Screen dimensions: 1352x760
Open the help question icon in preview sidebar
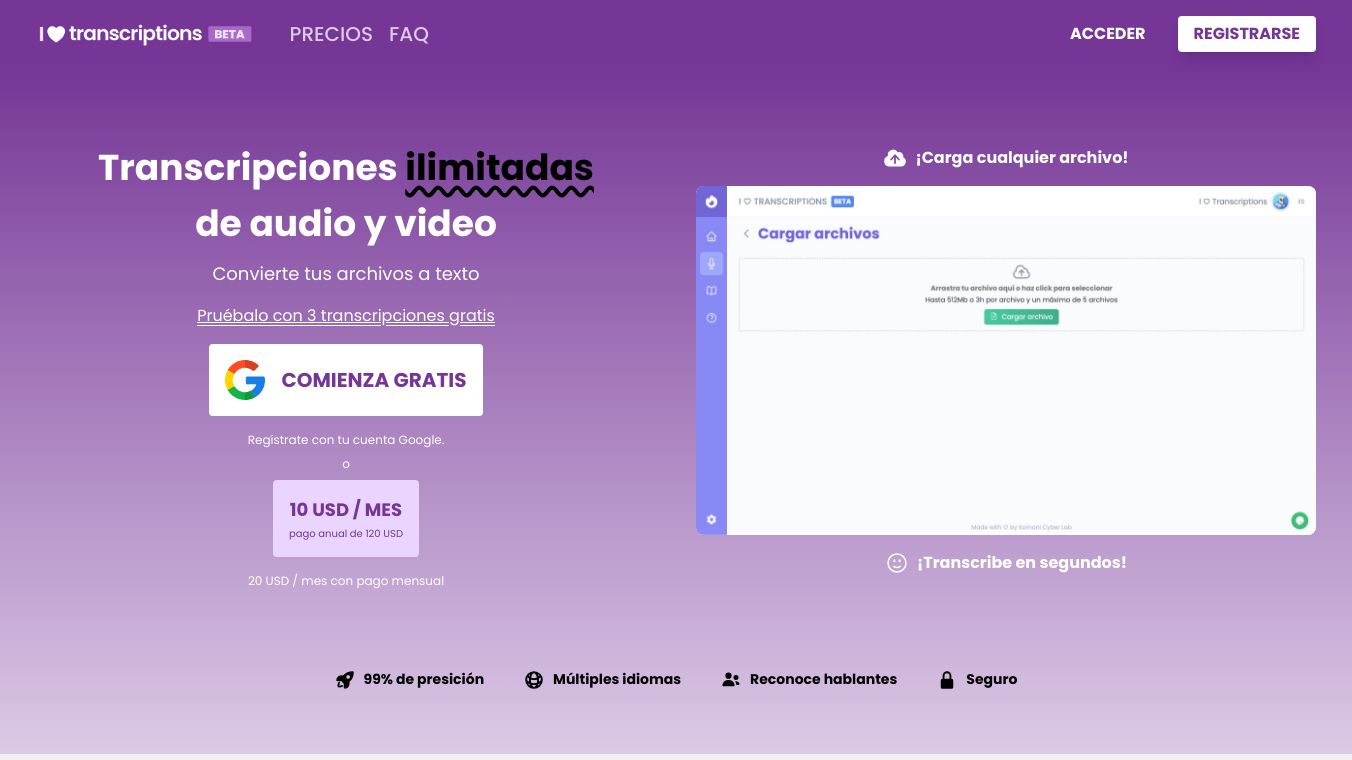[711, 318]
